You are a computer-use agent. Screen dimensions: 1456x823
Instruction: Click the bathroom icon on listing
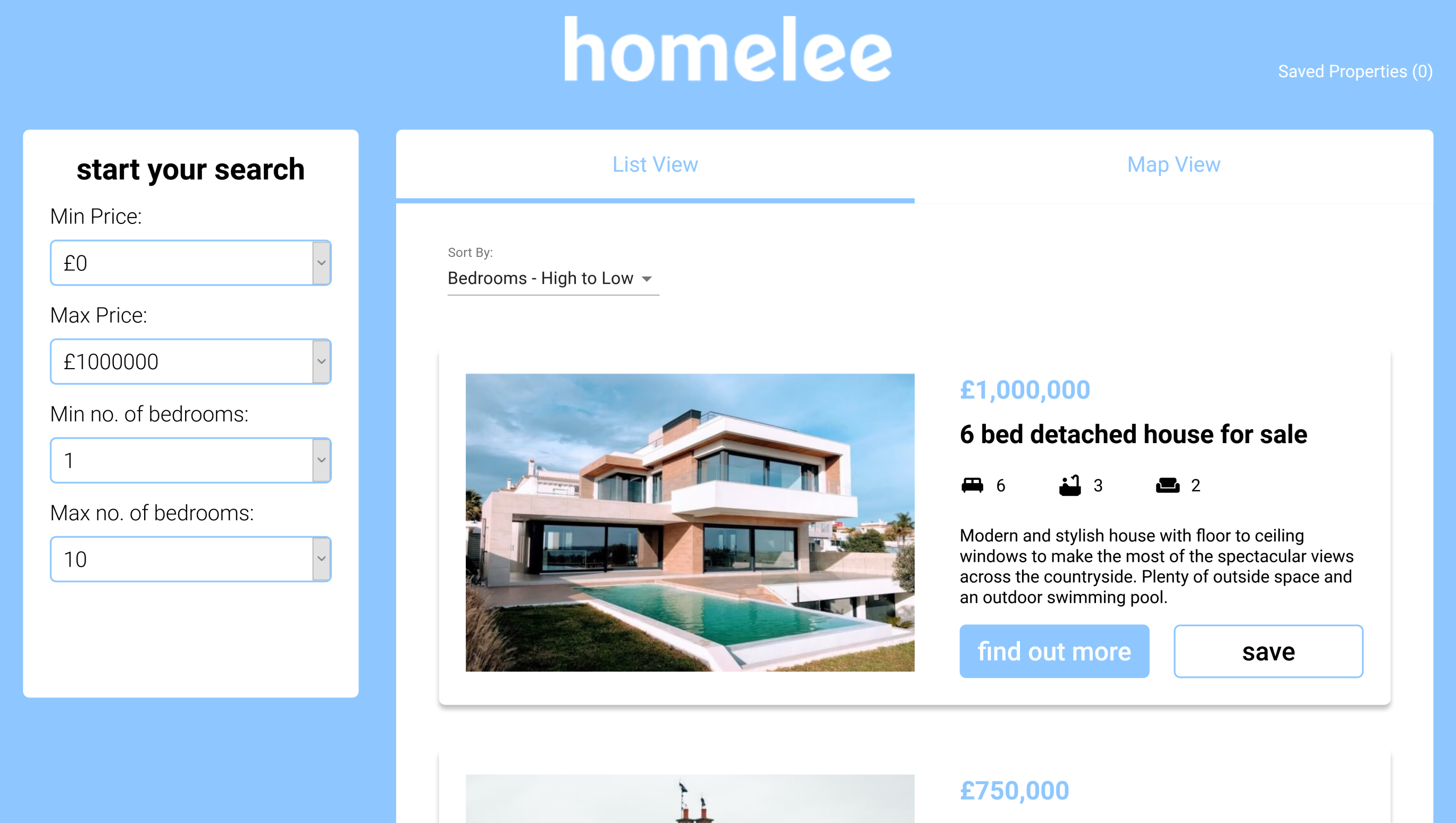pos(1070,486)
